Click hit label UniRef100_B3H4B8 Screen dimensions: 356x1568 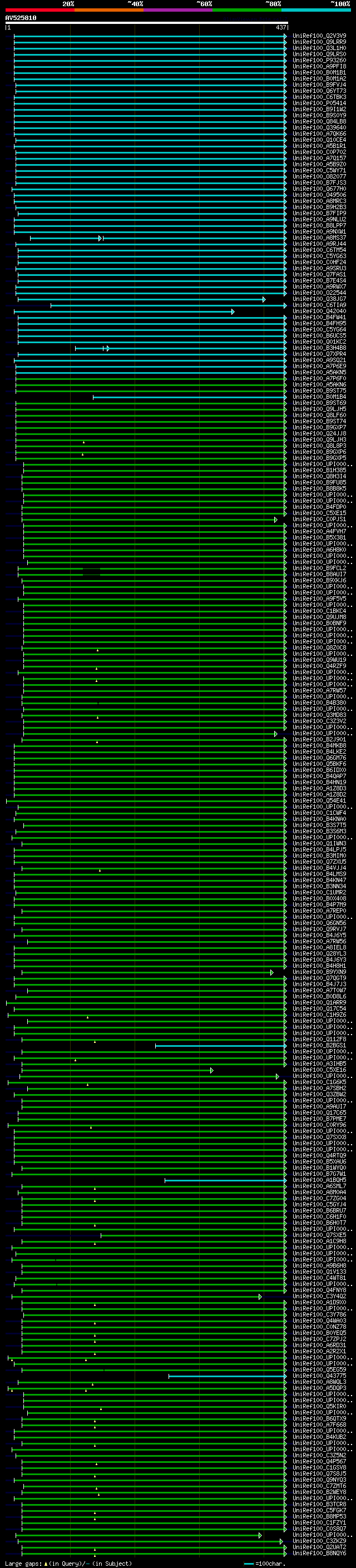click(319, 348)
